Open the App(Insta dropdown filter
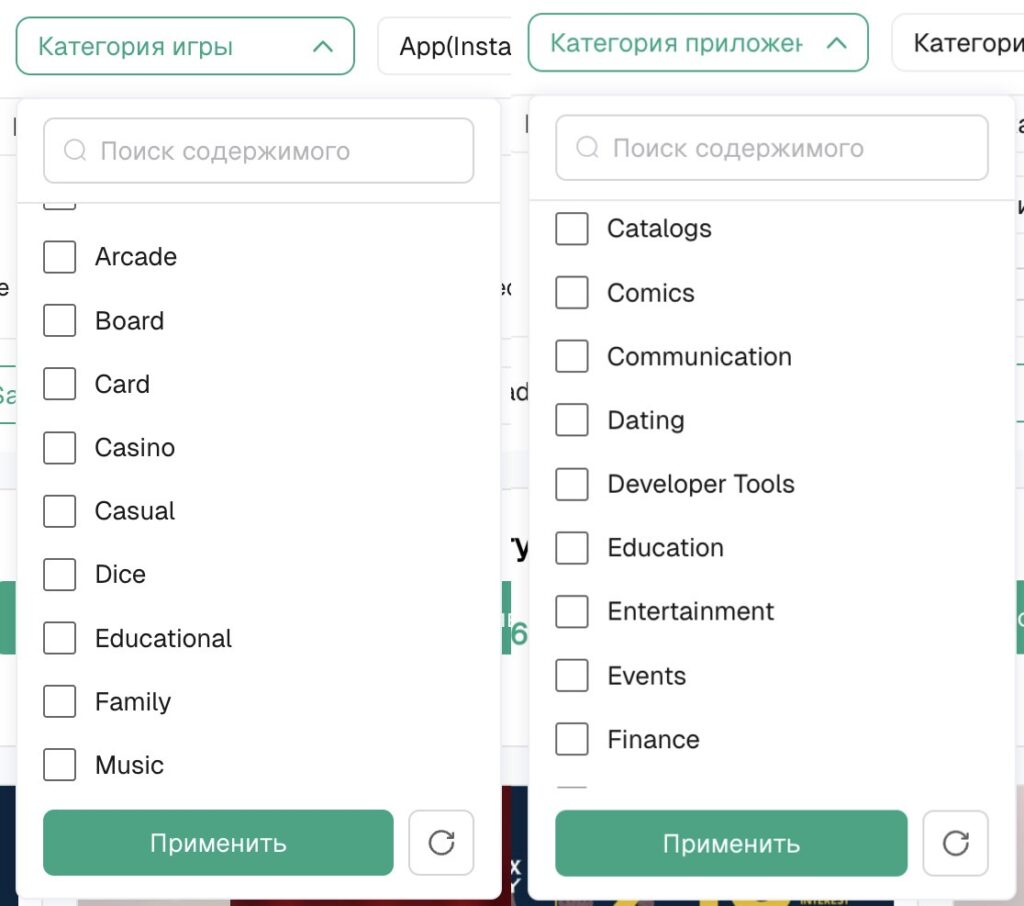The width and height of the screenshot is (1024, 906). pos(445,46)
